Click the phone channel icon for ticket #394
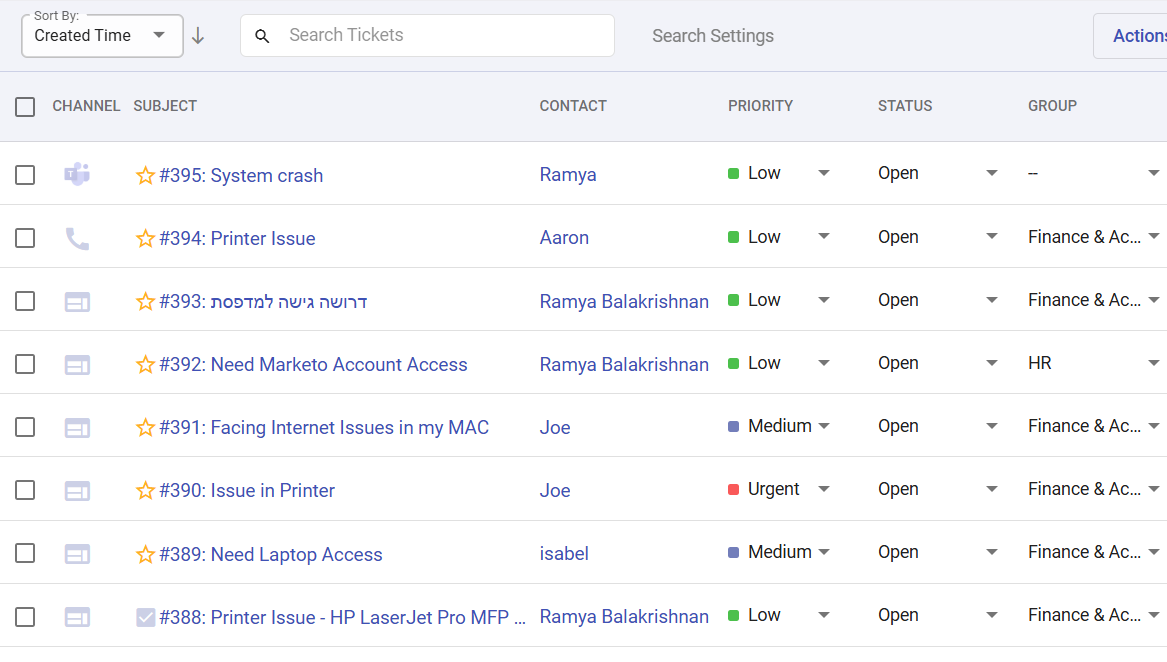Viewport: 1167px width, 662px height. pos(77,237)
